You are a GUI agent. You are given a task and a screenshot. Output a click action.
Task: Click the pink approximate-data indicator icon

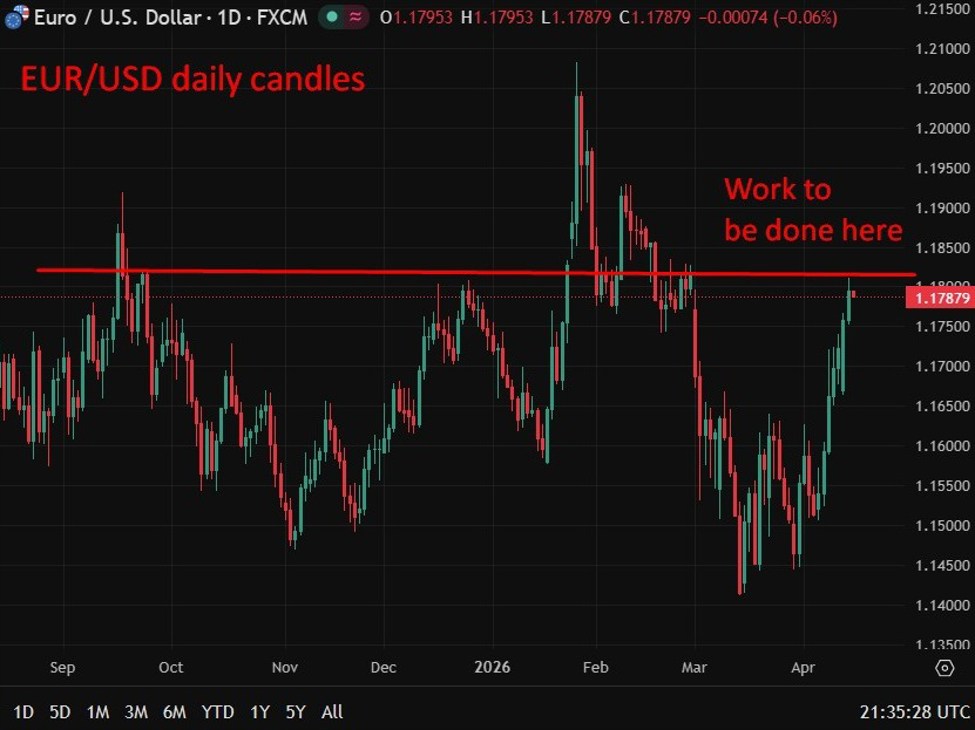[353, 16]
